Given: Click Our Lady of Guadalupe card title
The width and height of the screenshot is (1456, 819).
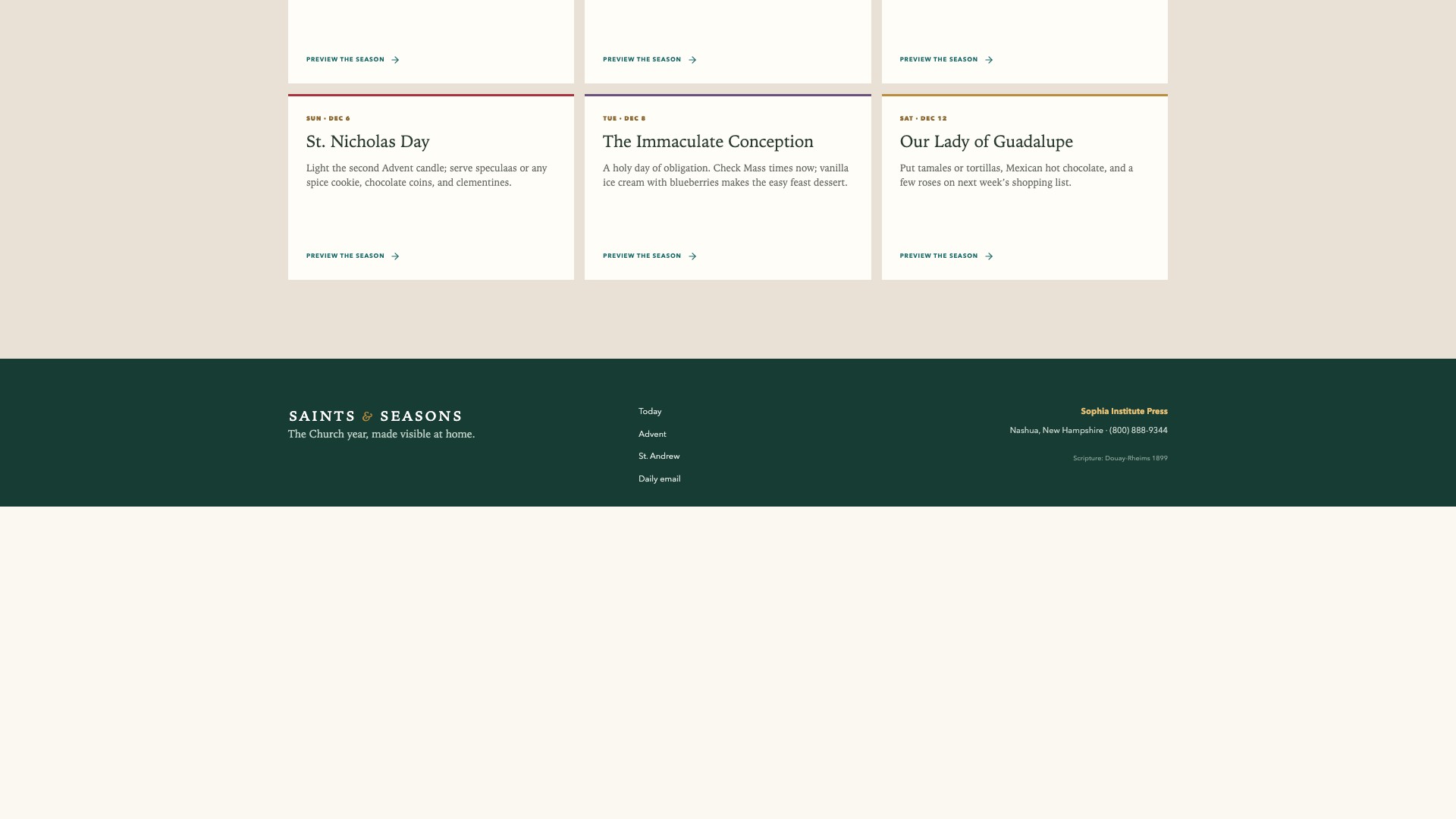Looking at the screenshot, I should pos(986,142).
